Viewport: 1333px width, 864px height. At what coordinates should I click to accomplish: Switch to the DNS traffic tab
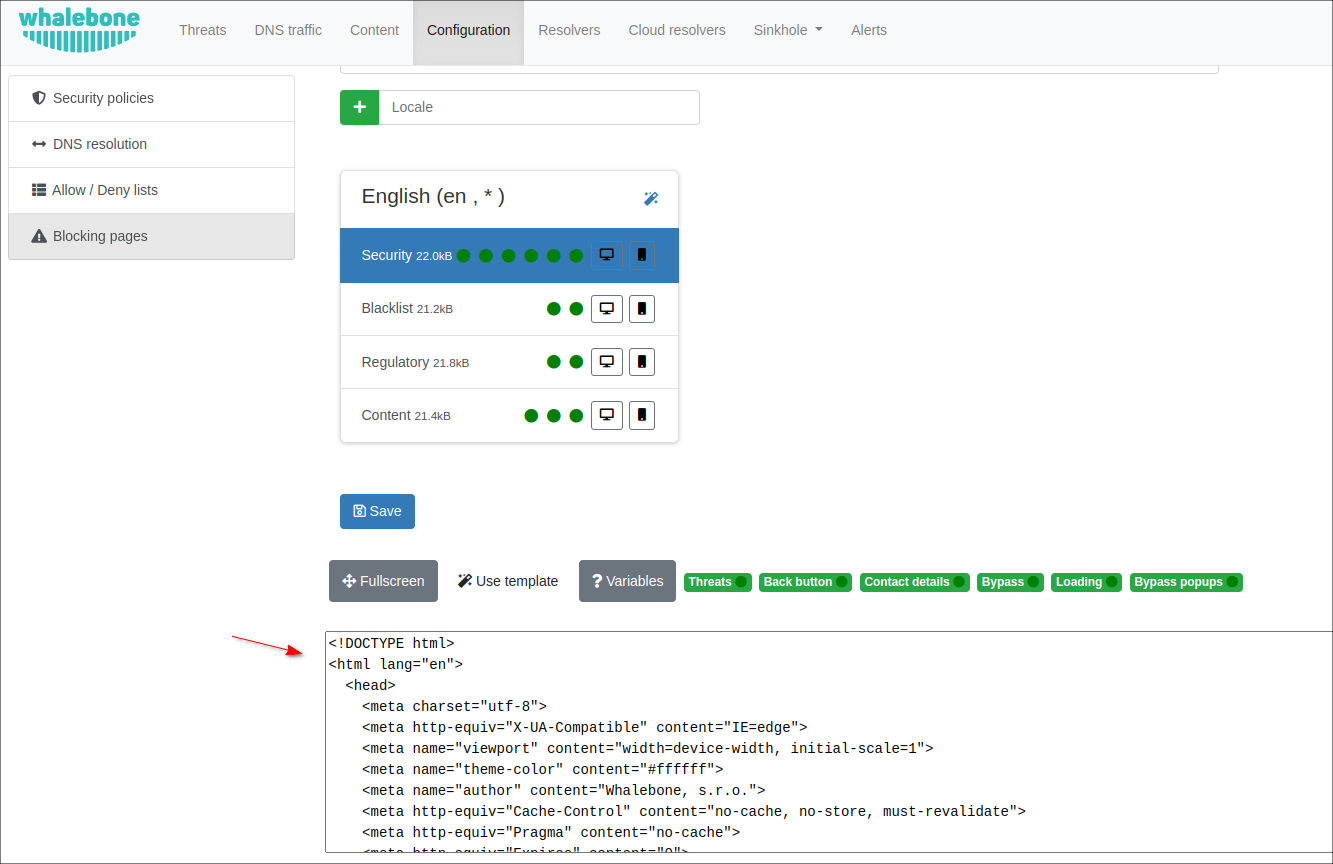pyautogui.click(x=288, y=30)
